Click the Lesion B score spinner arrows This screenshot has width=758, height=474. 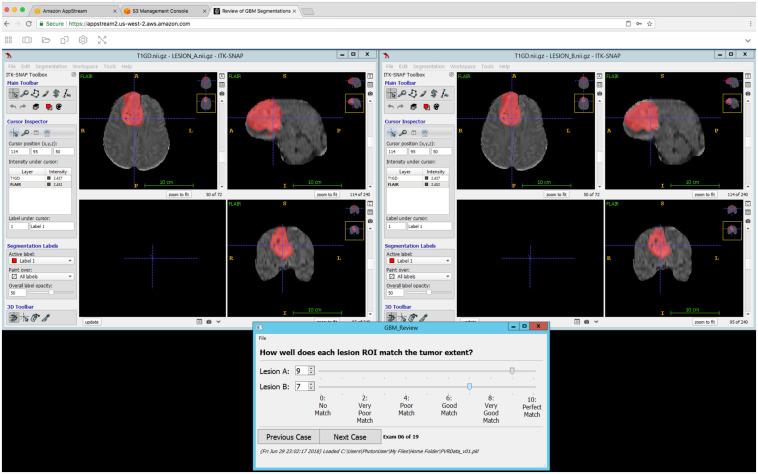(x=312, y=386)
